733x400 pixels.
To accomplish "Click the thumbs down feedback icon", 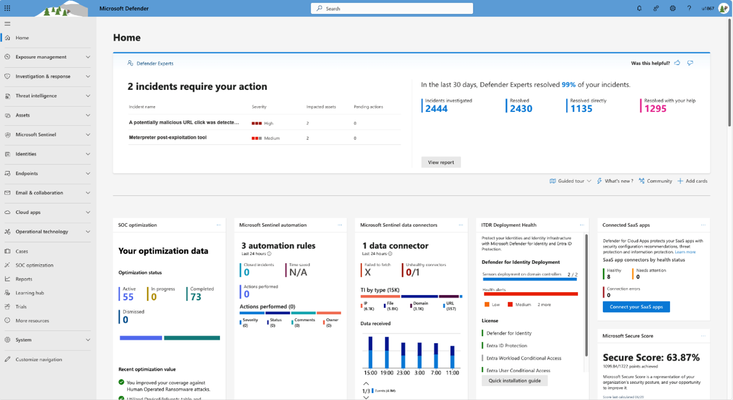I will tap(690, 63).
